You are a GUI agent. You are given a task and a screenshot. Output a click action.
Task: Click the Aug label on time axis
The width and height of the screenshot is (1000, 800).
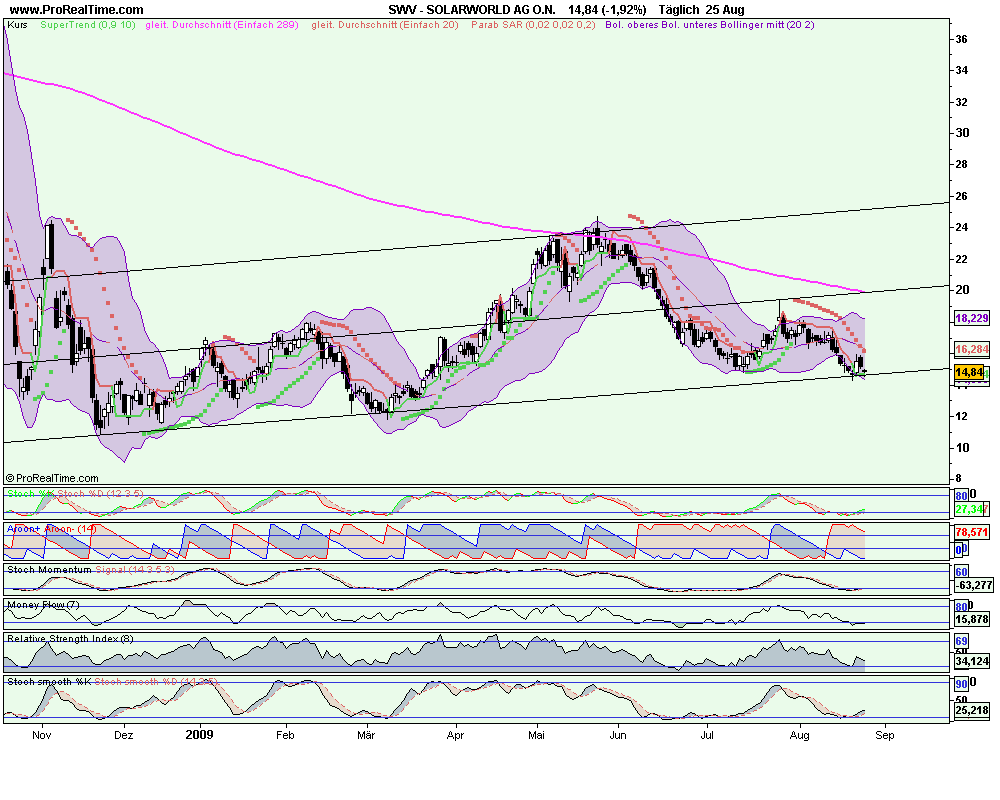800,735
